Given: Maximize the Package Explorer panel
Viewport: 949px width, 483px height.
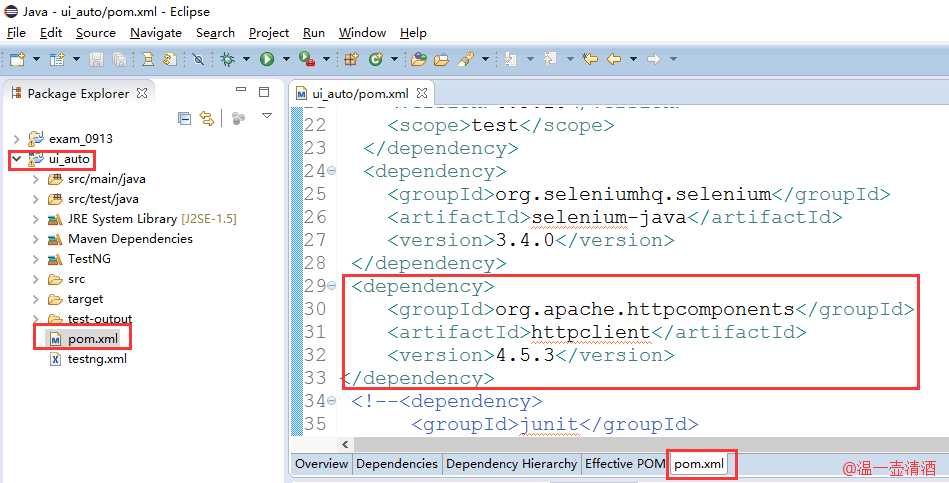Looking at the screenshot, I should click(x=264, y=92).
